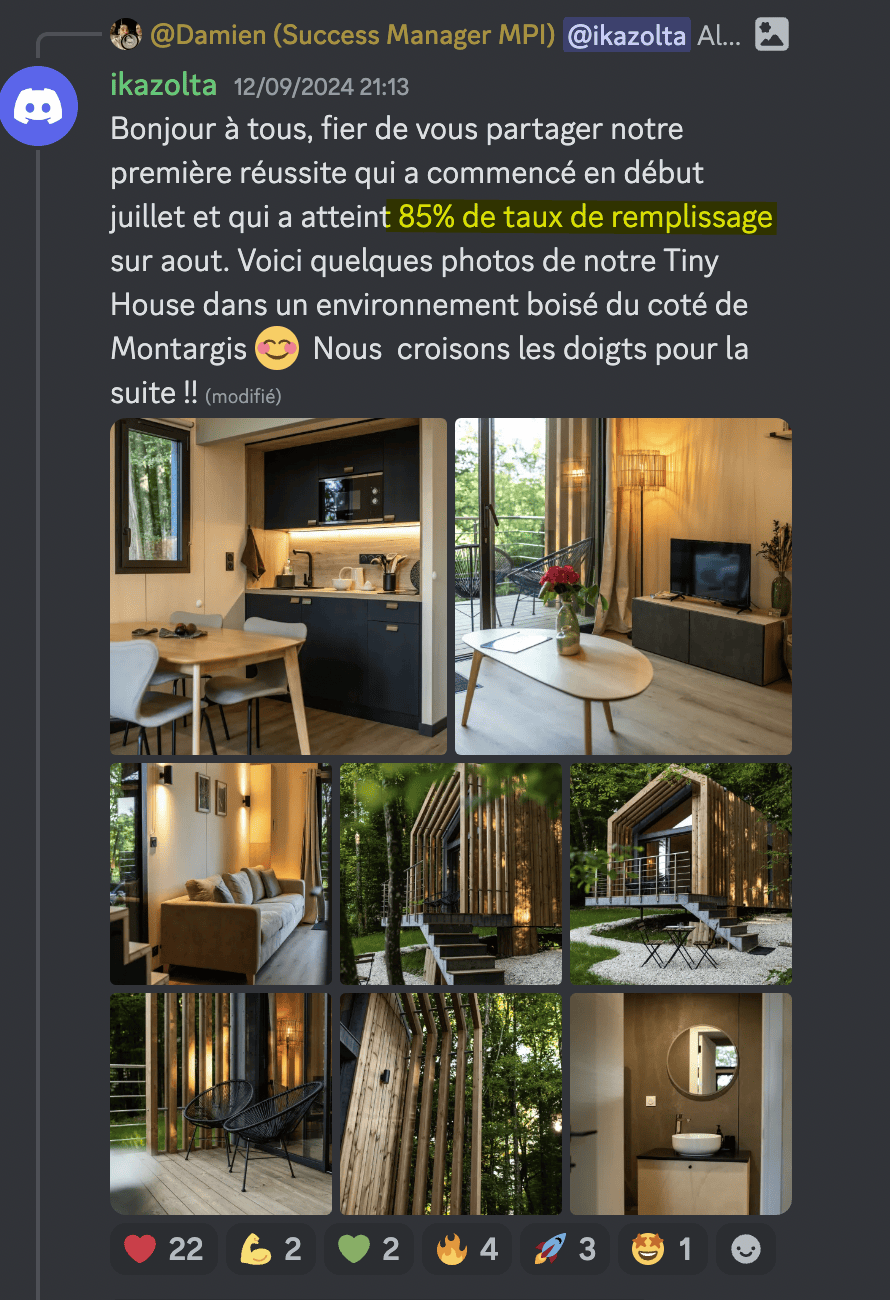Click the message timestamp 12/09/2024 21:13
Image resolution: width=890 pixels, height=1300 pixels.
pyautogui.click(x=321, y=87)
